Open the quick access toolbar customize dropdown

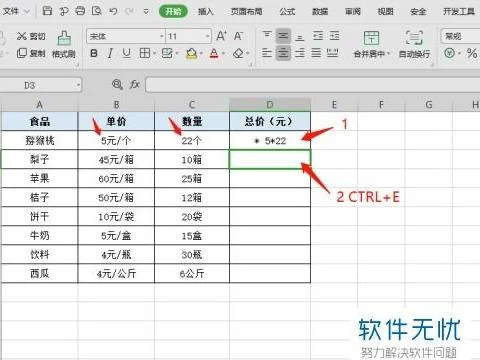pyautogui.click(x=146, y=12)
